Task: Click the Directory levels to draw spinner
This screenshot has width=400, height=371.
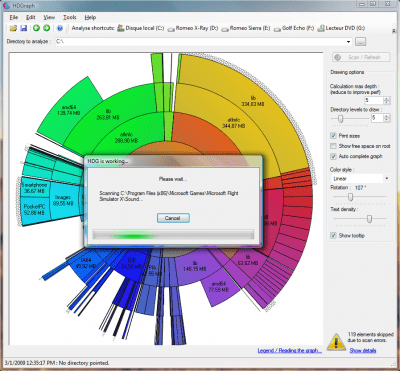Action: coord(387,118)
